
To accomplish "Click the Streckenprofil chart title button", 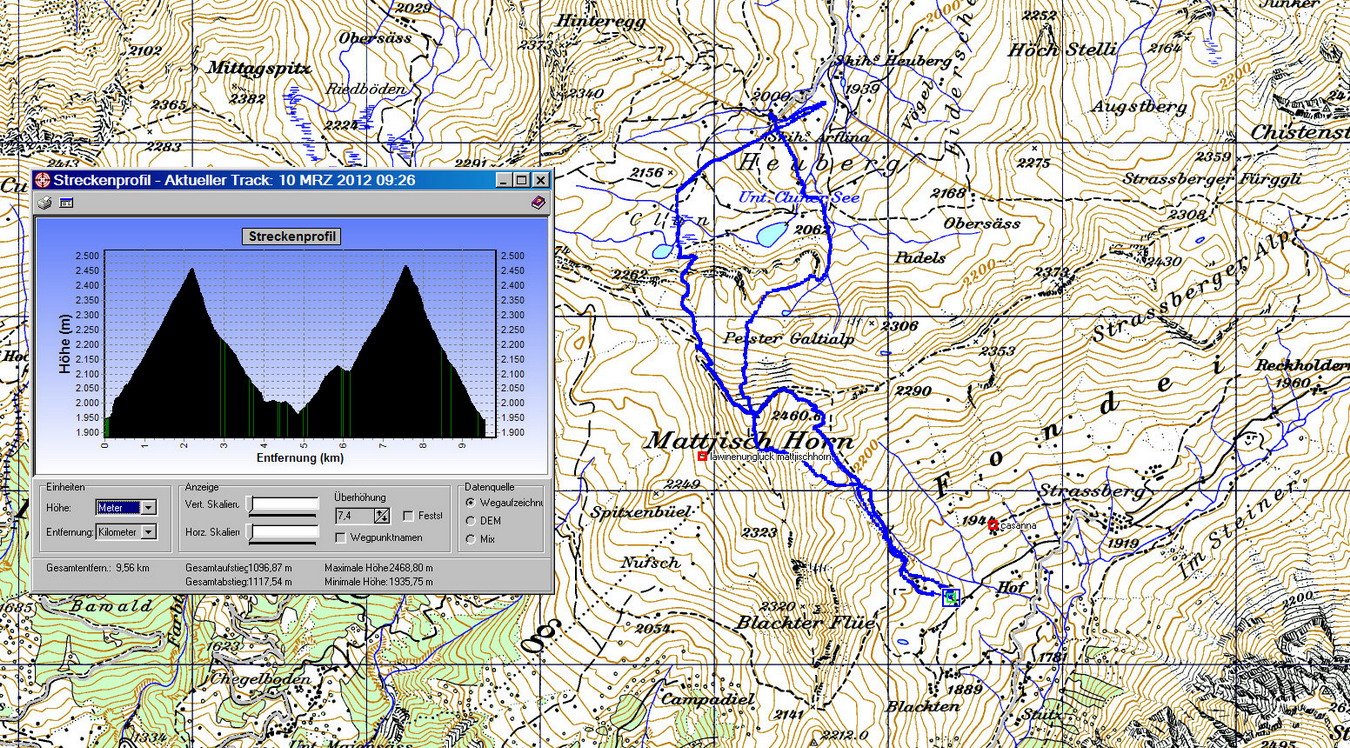I will (x=291, y=236).
